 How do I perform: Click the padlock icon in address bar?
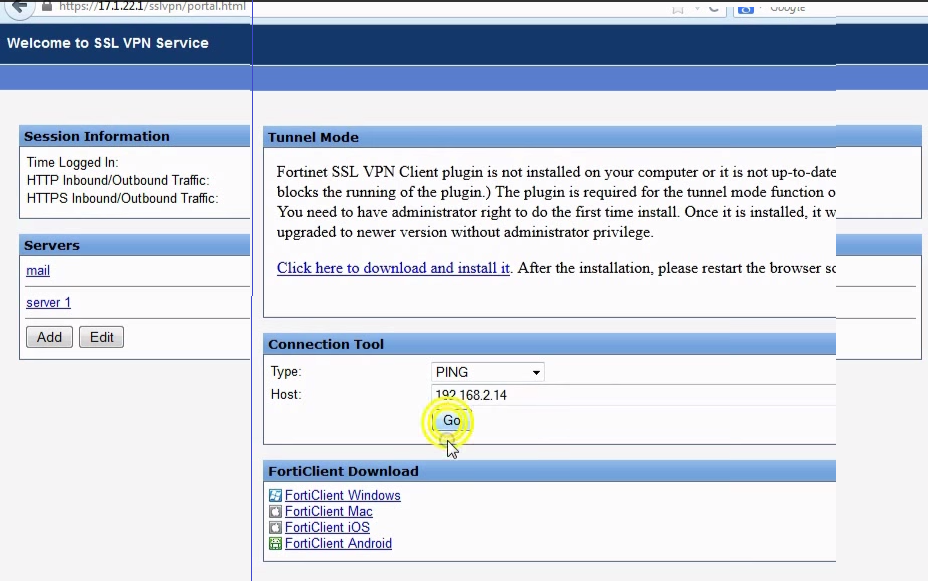click(x=47, y=7)
